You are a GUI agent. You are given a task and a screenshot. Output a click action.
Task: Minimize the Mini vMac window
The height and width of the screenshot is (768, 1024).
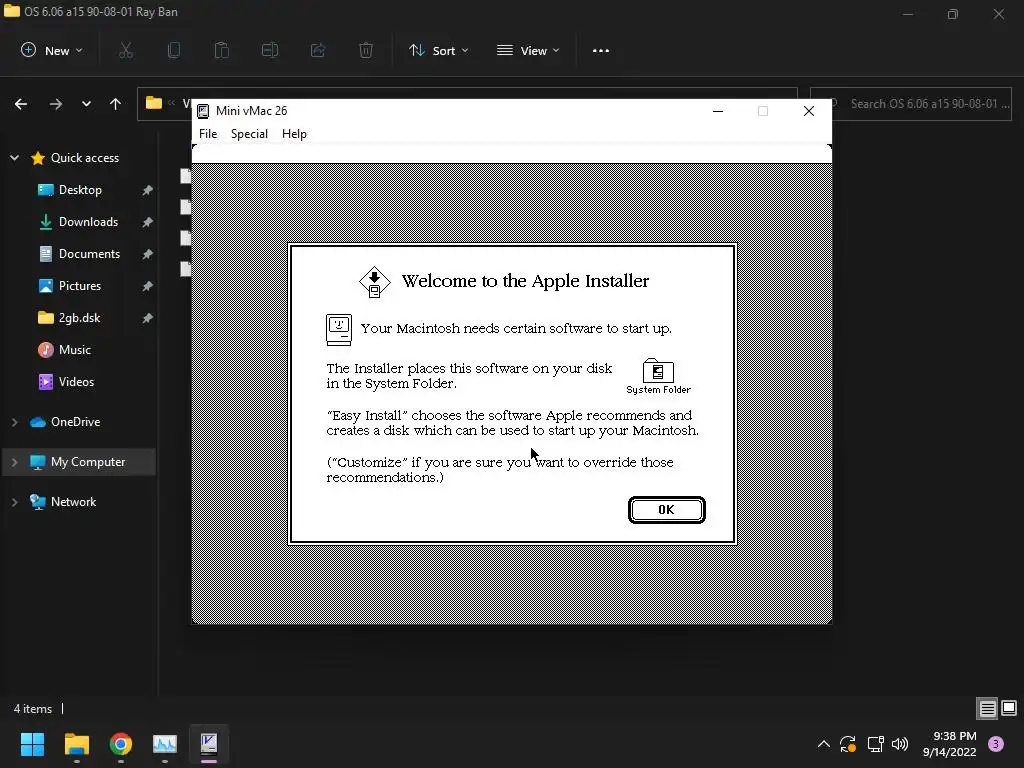(718, 111)
